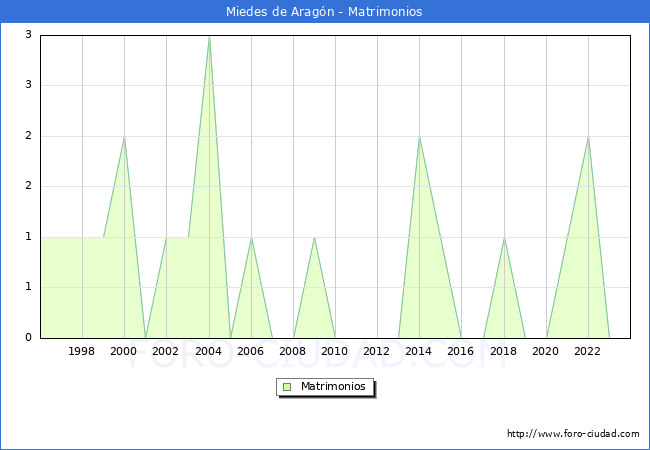Screen dimensions: 650x450
Task: Click the 2016 x-axis year label
Action: click(461, 351)
